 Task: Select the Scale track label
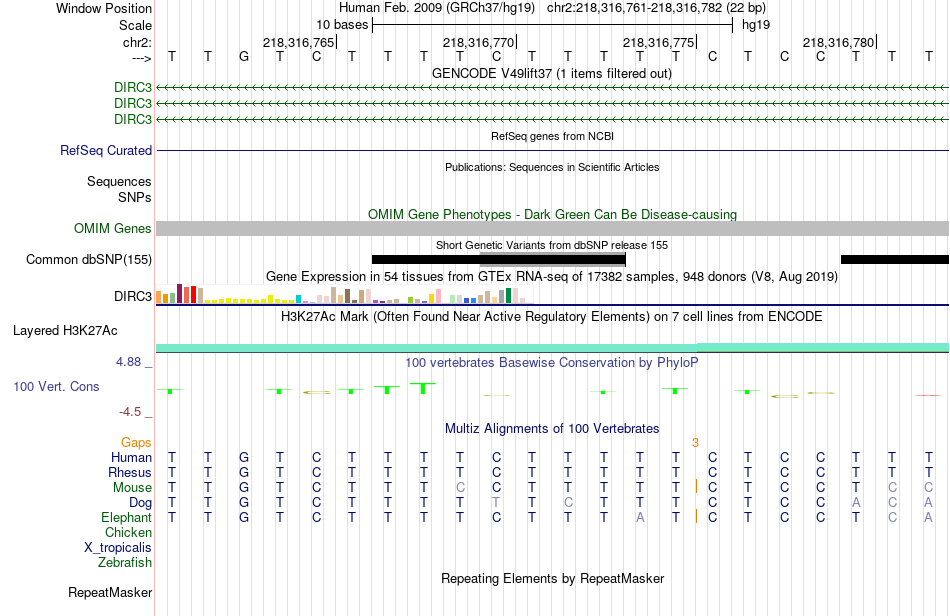coord(135,25)
